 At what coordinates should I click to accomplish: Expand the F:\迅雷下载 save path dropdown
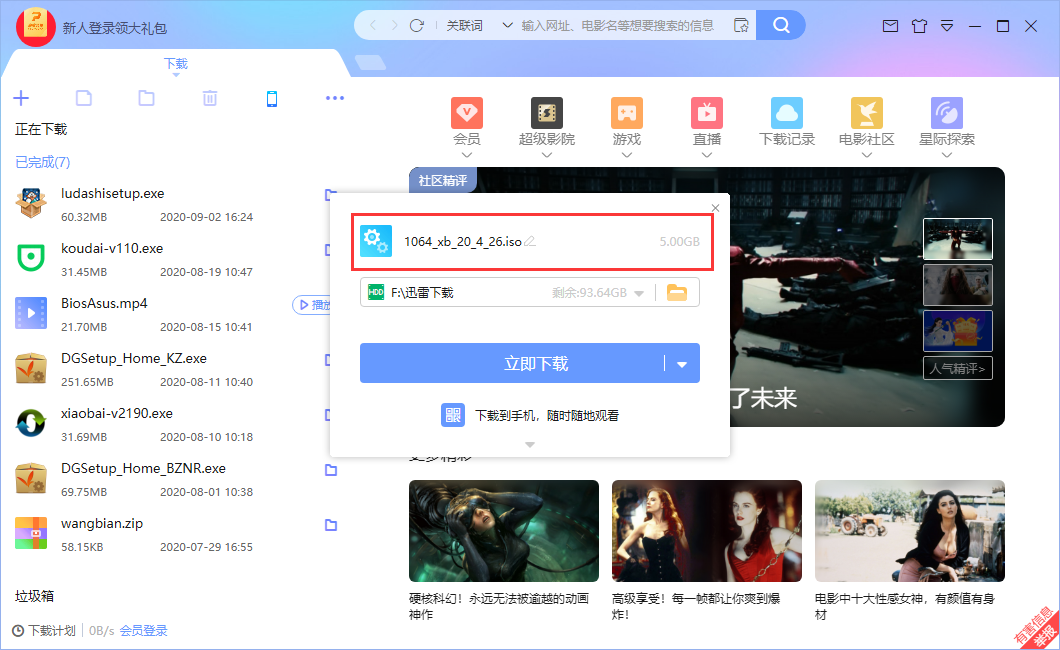639,293
